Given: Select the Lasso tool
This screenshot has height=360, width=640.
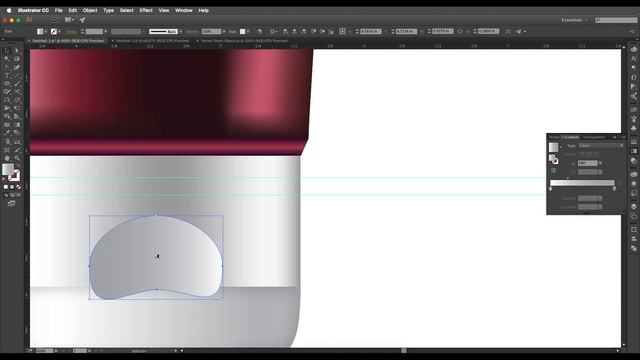Looking at the screenshot, I should tap(17, 59).
